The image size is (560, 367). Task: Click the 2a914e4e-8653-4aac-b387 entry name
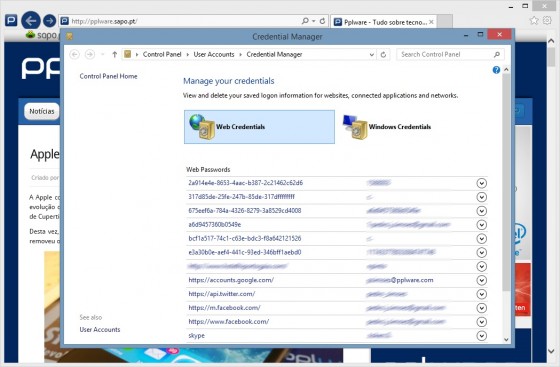(x=245, y=183)
